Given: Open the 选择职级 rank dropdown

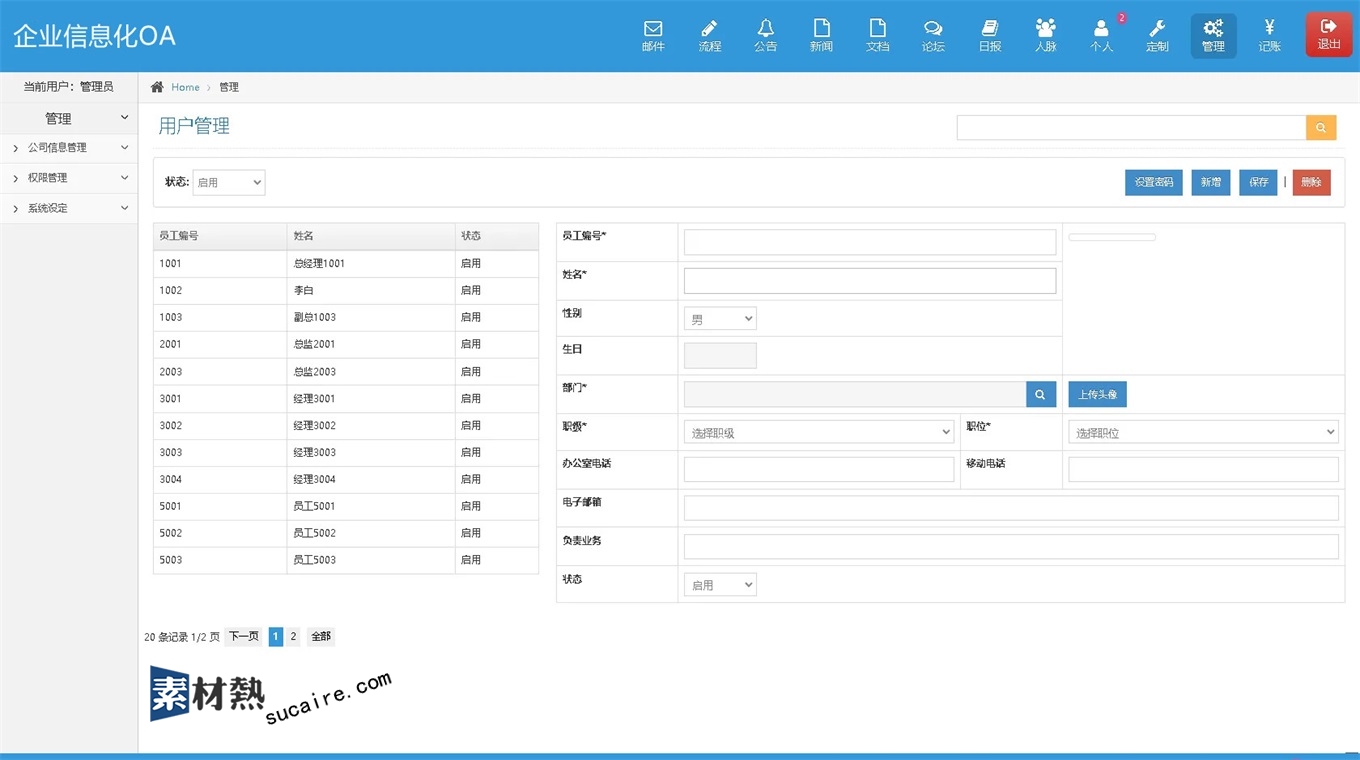Looking at the screenshot, I should coord(818,433).
